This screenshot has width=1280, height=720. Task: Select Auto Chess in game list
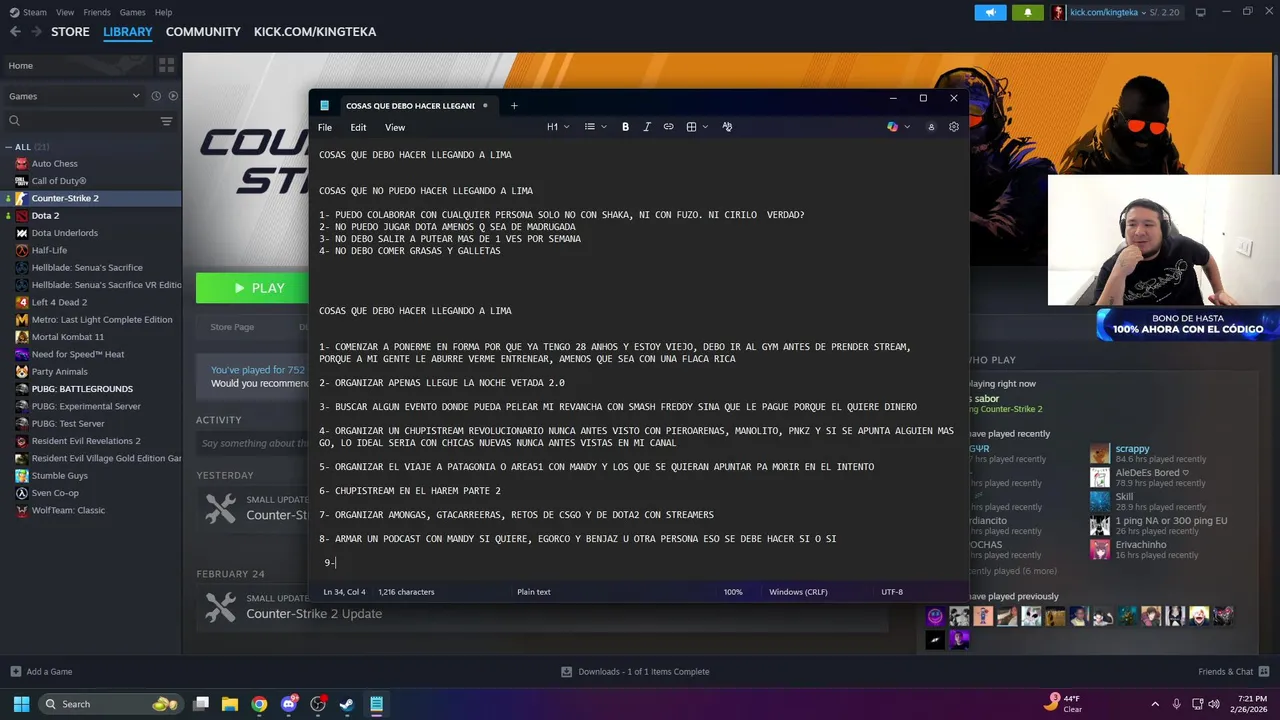pyautogui.click(x=54, y=163)
